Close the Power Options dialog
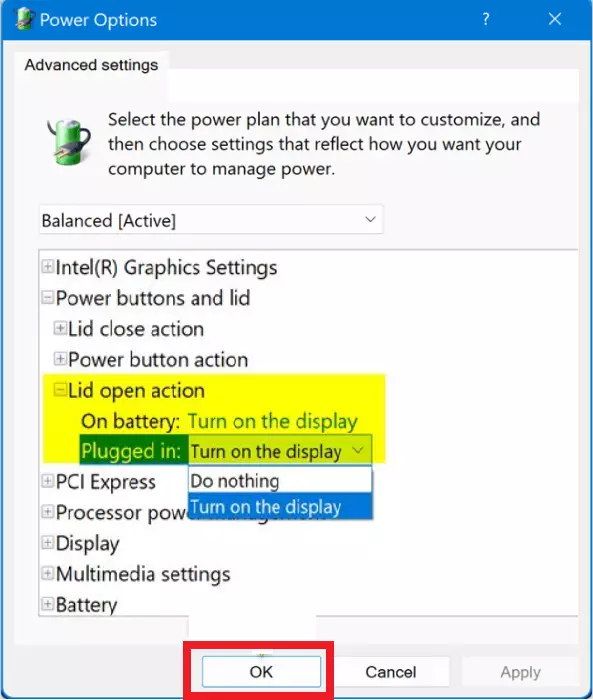 pos(555,19)
